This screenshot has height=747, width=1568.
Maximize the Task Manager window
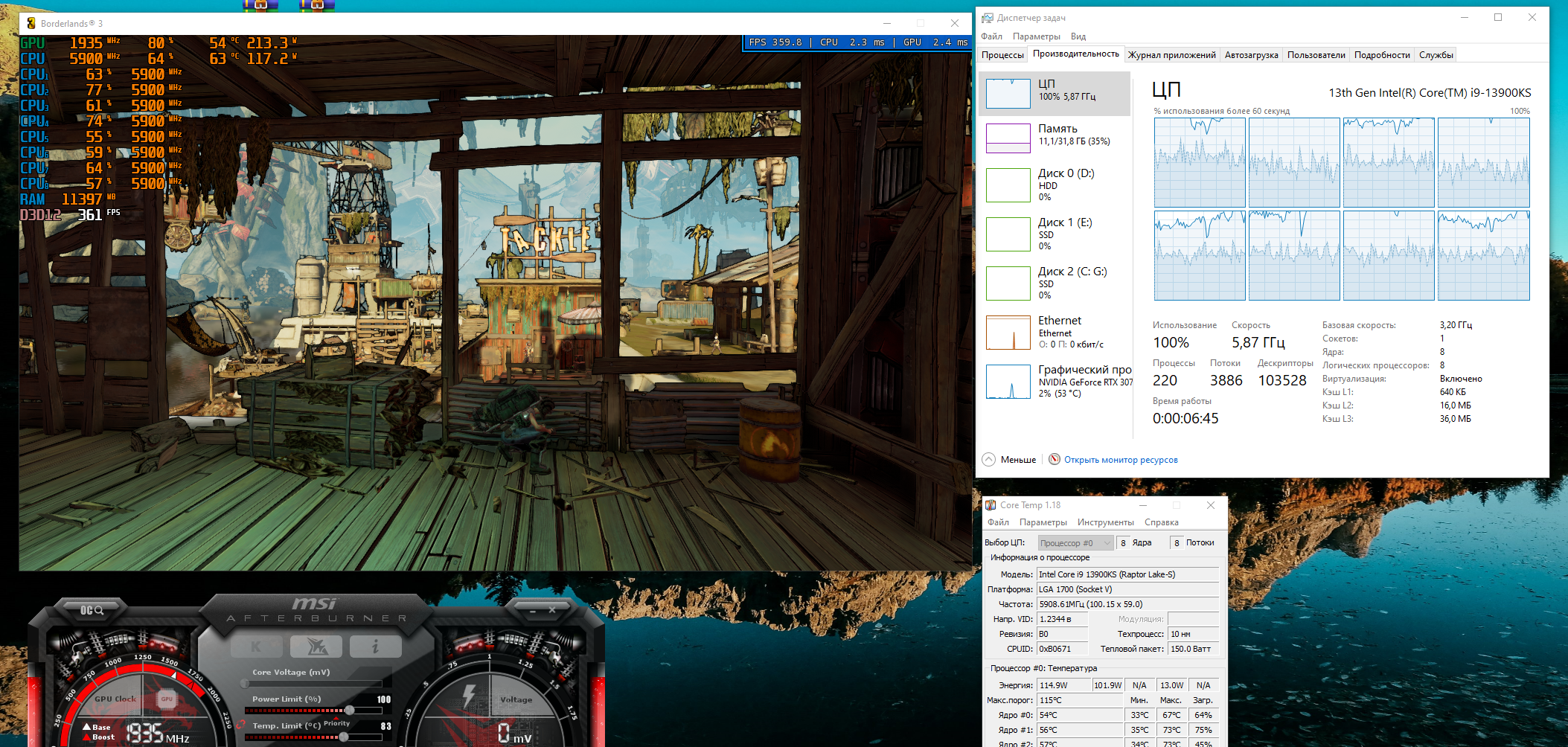[x=1498, y=17]
